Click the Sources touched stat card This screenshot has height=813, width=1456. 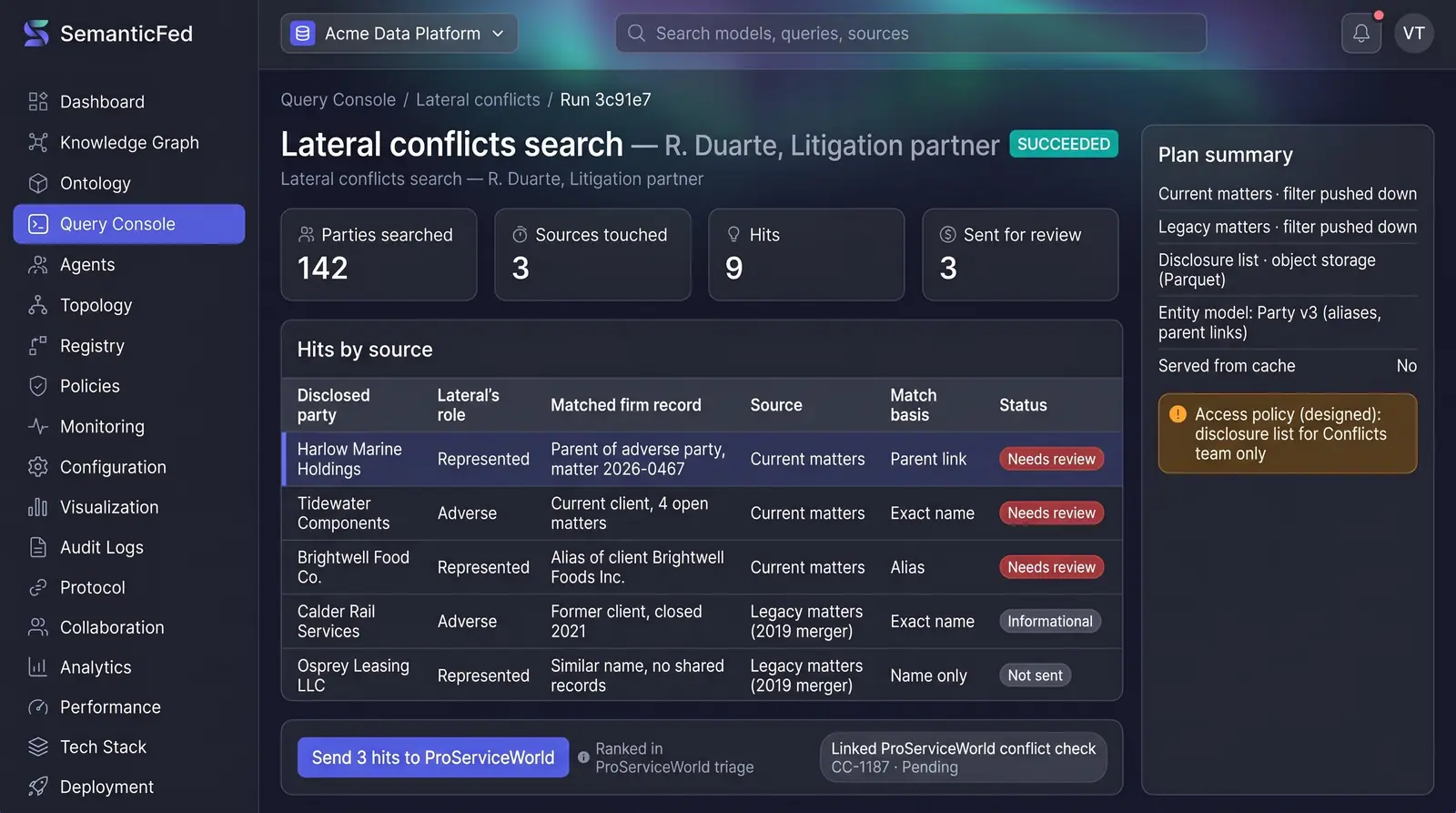pyautogui.click(x=592, y=255)
